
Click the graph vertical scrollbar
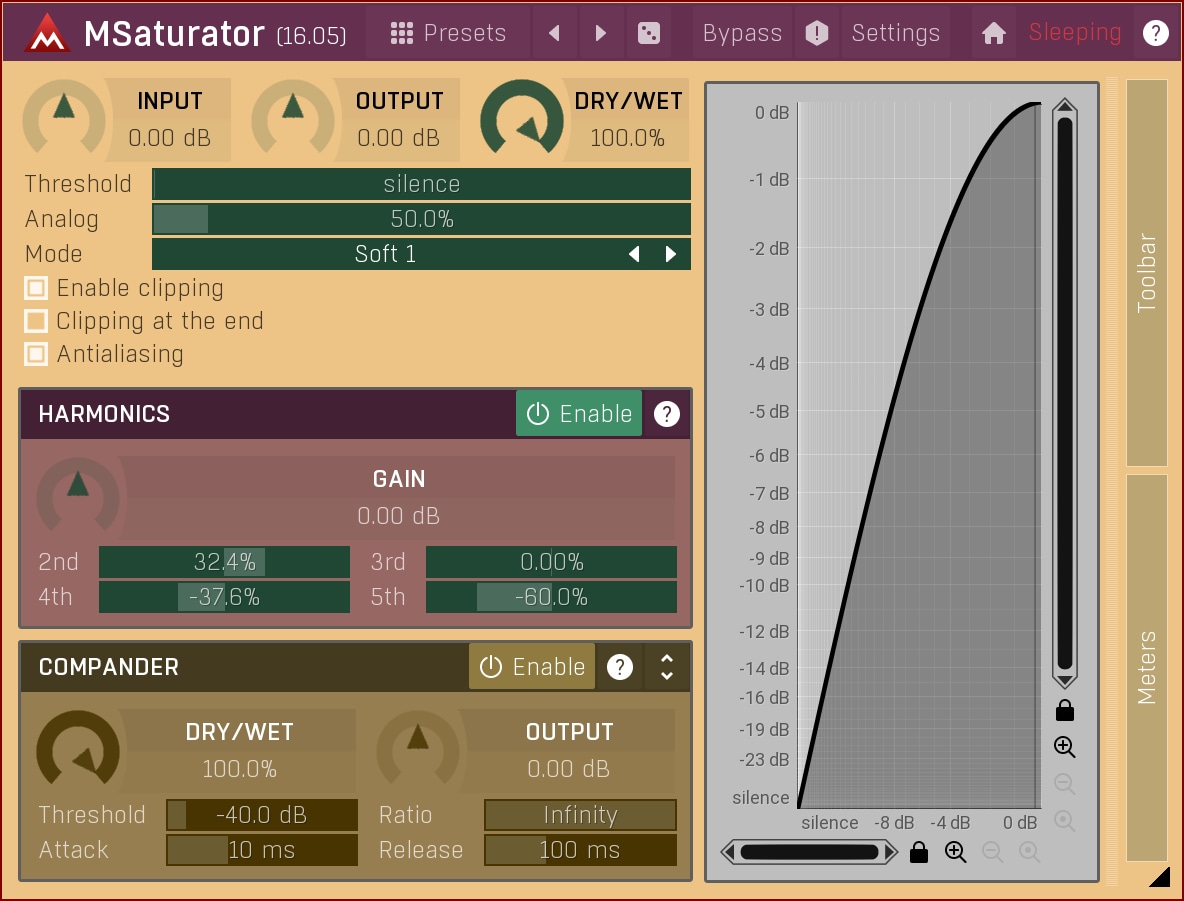(x=1065, y=393)
